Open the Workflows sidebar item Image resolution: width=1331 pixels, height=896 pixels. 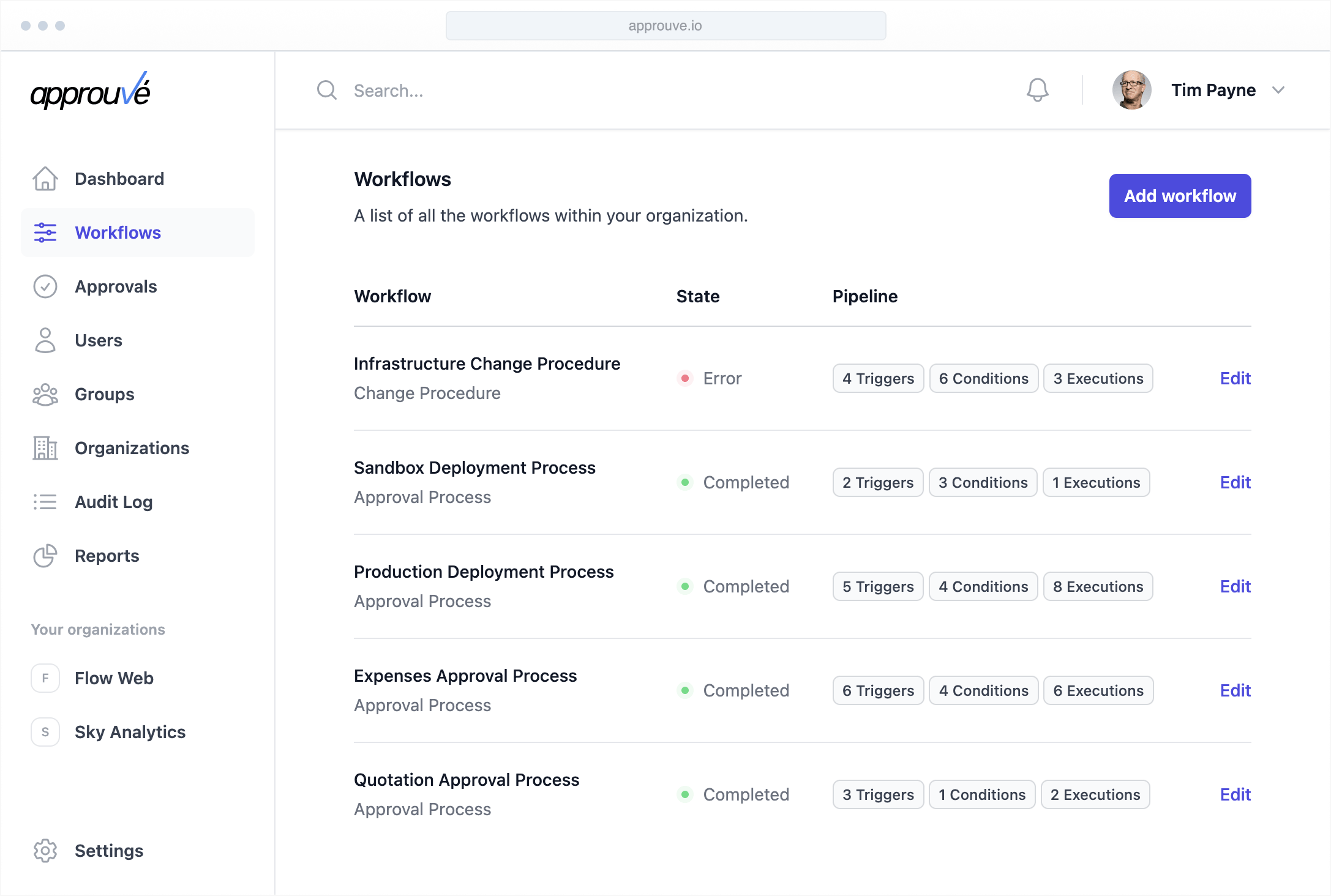118,233
